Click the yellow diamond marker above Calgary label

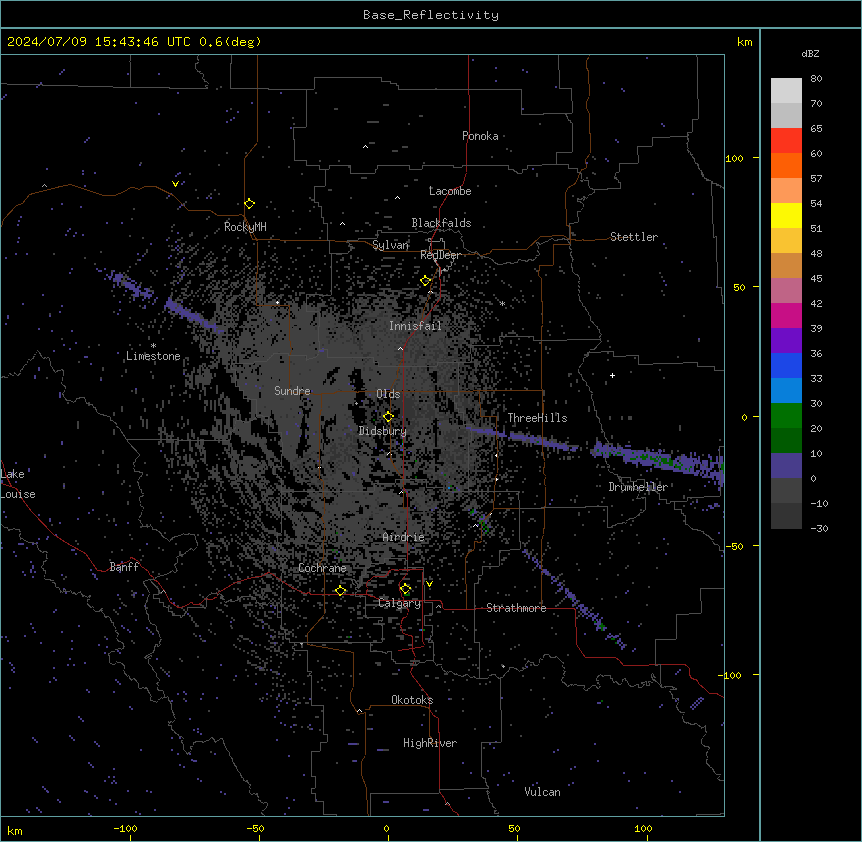pyautogui.click(x=406, y=589)
